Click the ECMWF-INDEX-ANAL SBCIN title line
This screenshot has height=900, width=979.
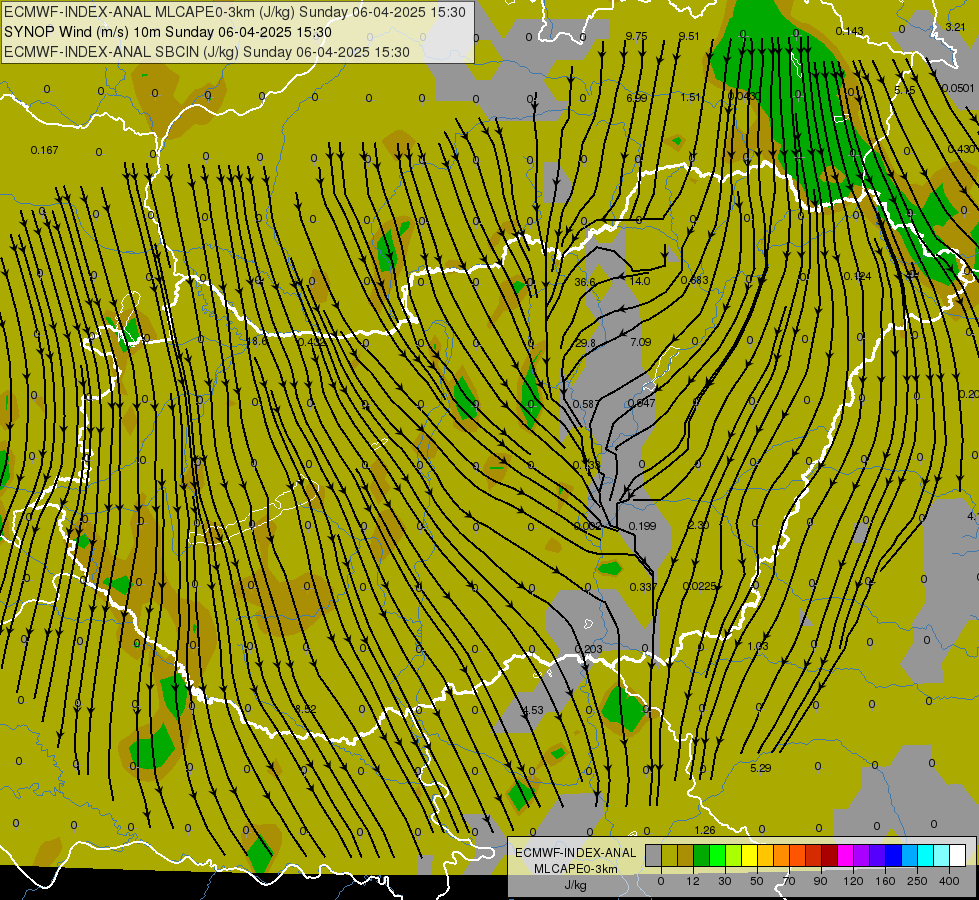tap(207, 52)
